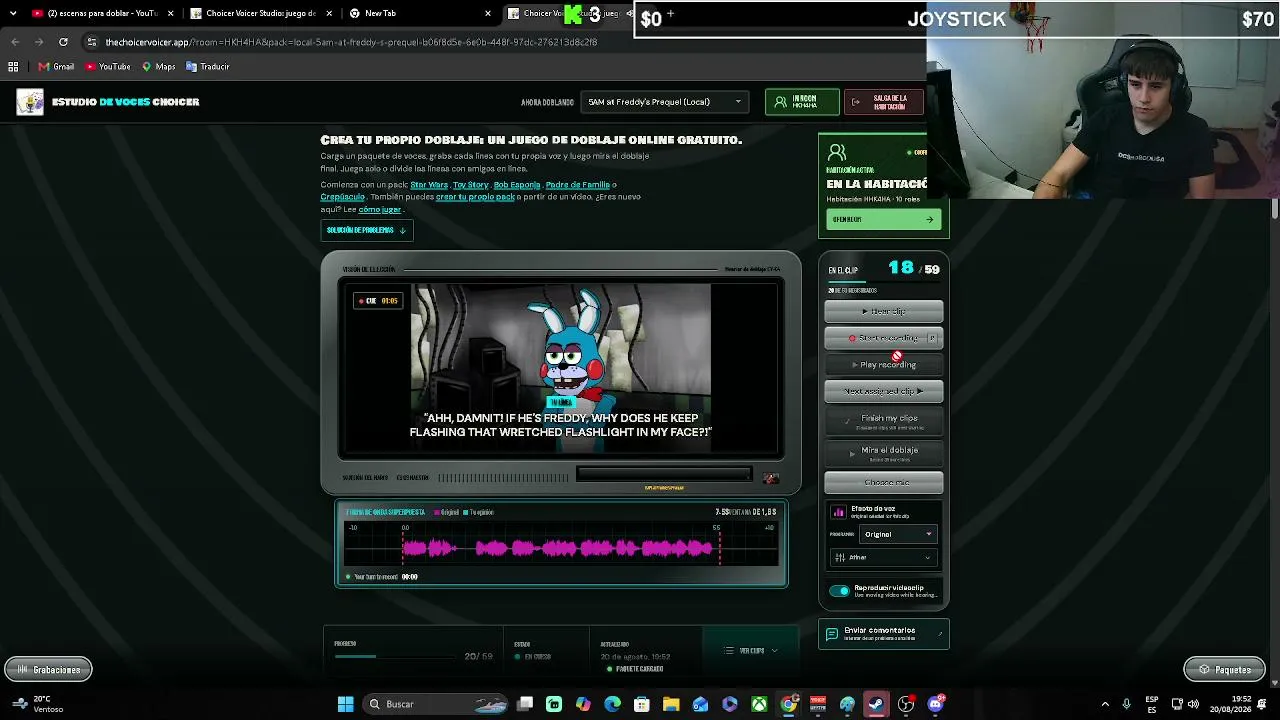Open the Traducir bookmark

tap(207, 67)
